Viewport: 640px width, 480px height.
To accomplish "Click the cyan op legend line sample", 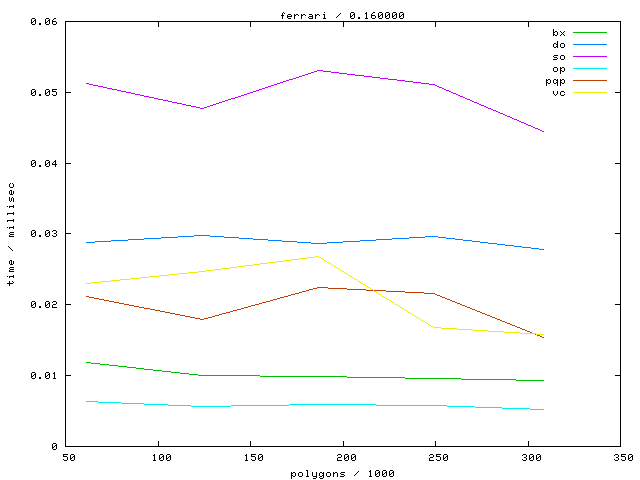I will click(591, 69).
